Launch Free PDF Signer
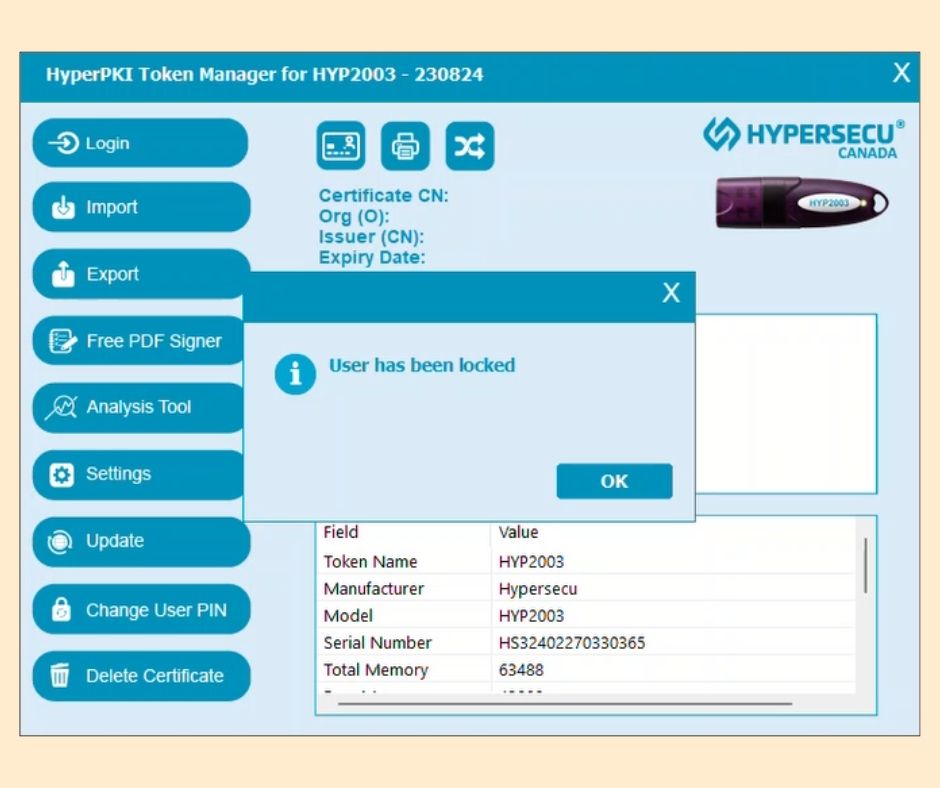The width and height of the screenshot is (940, 788). pos(138,341)
